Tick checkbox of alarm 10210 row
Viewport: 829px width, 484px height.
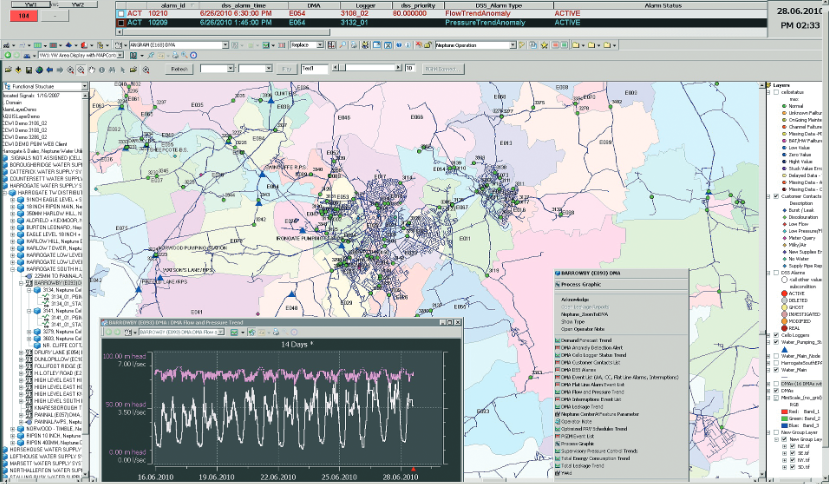click(x=121, y=14)
